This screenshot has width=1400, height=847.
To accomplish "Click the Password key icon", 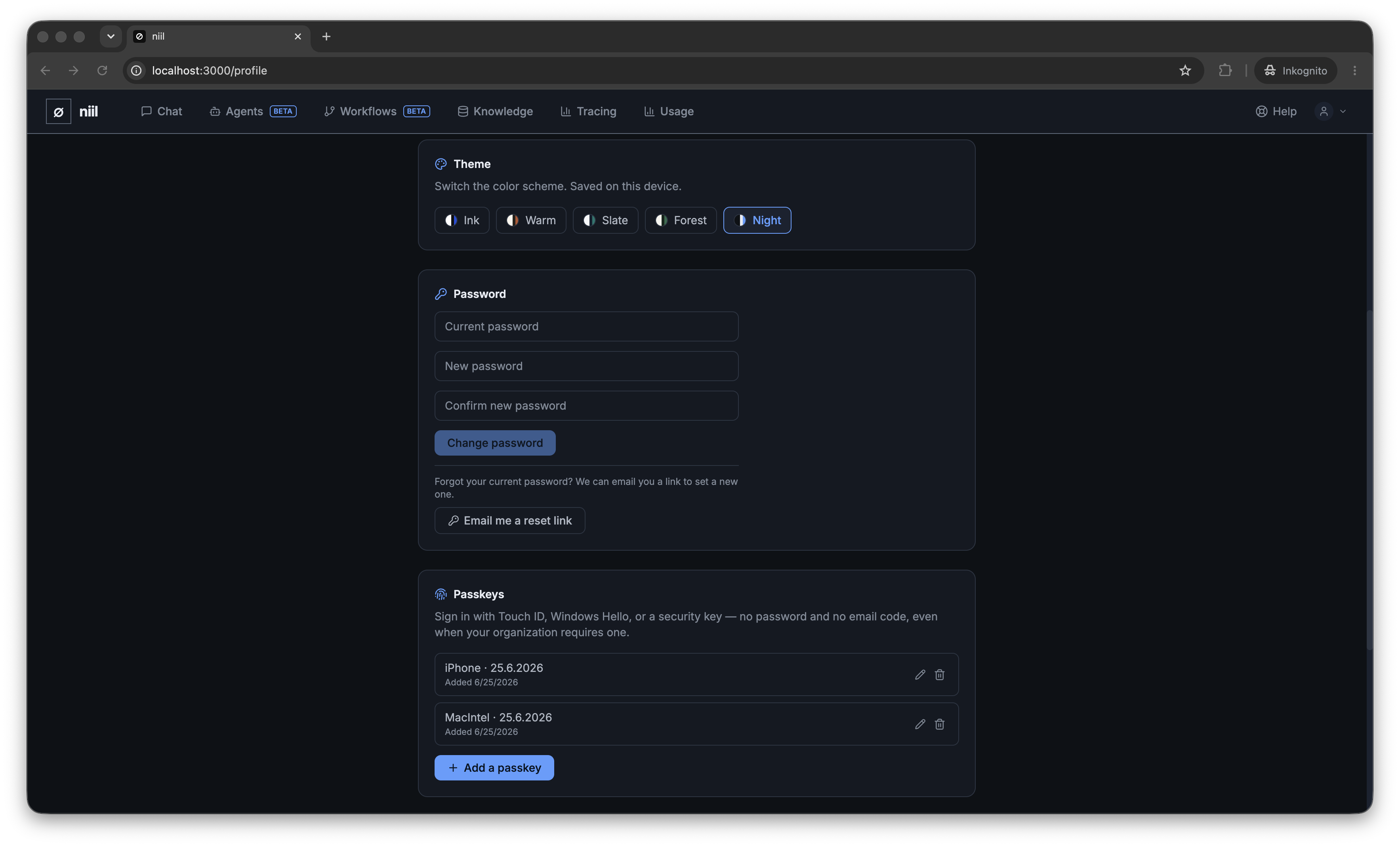I will pos(441,294).
